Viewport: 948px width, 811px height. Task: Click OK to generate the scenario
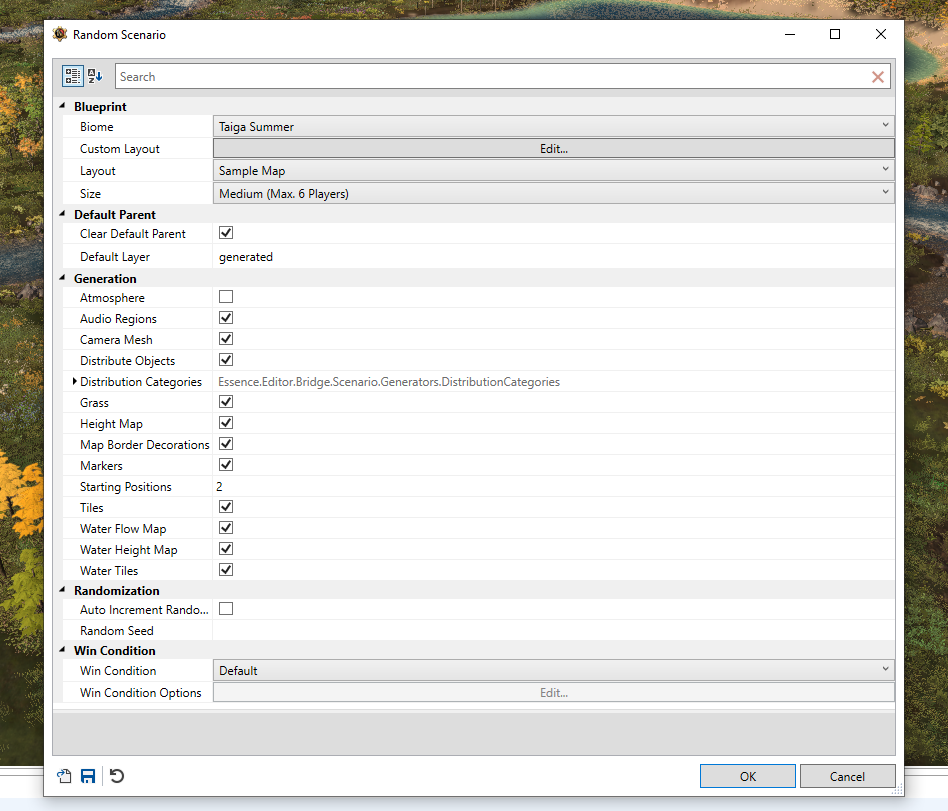click(x=747, y=776)
